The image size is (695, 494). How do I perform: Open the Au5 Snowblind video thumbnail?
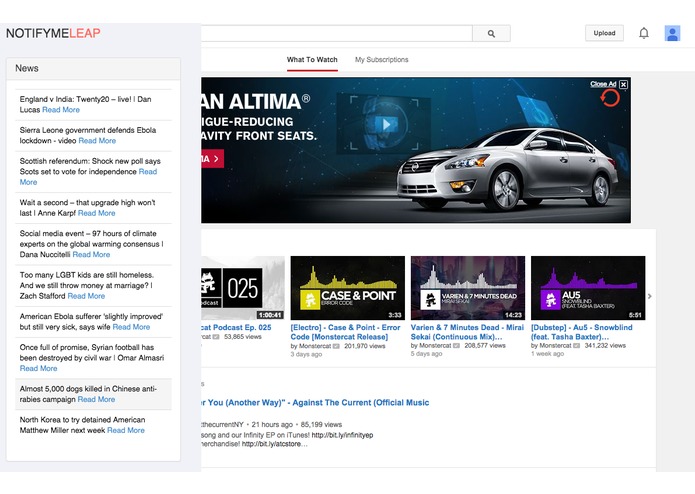tap(588, 288)
